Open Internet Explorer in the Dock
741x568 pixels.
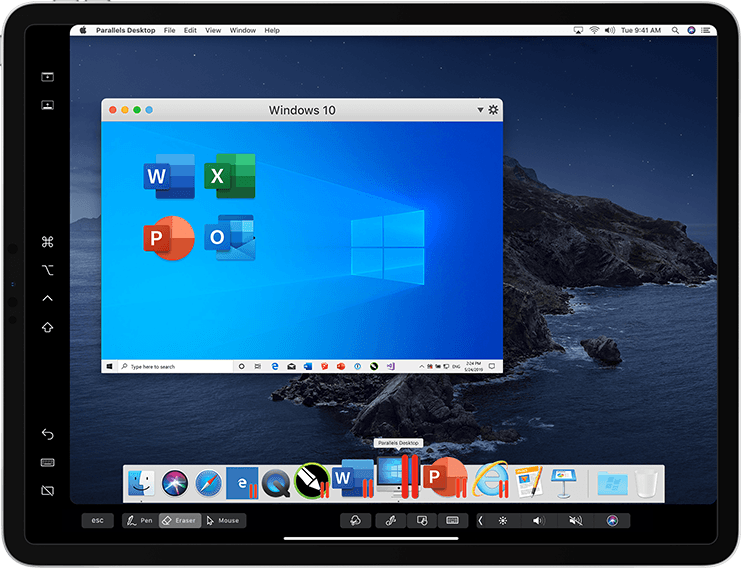click(x=491, y=480)
